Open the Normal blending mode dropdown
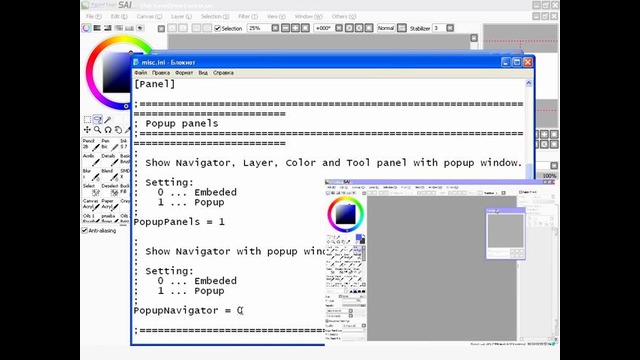The height and width of the screenshot is (360, 640). (402, 28)
